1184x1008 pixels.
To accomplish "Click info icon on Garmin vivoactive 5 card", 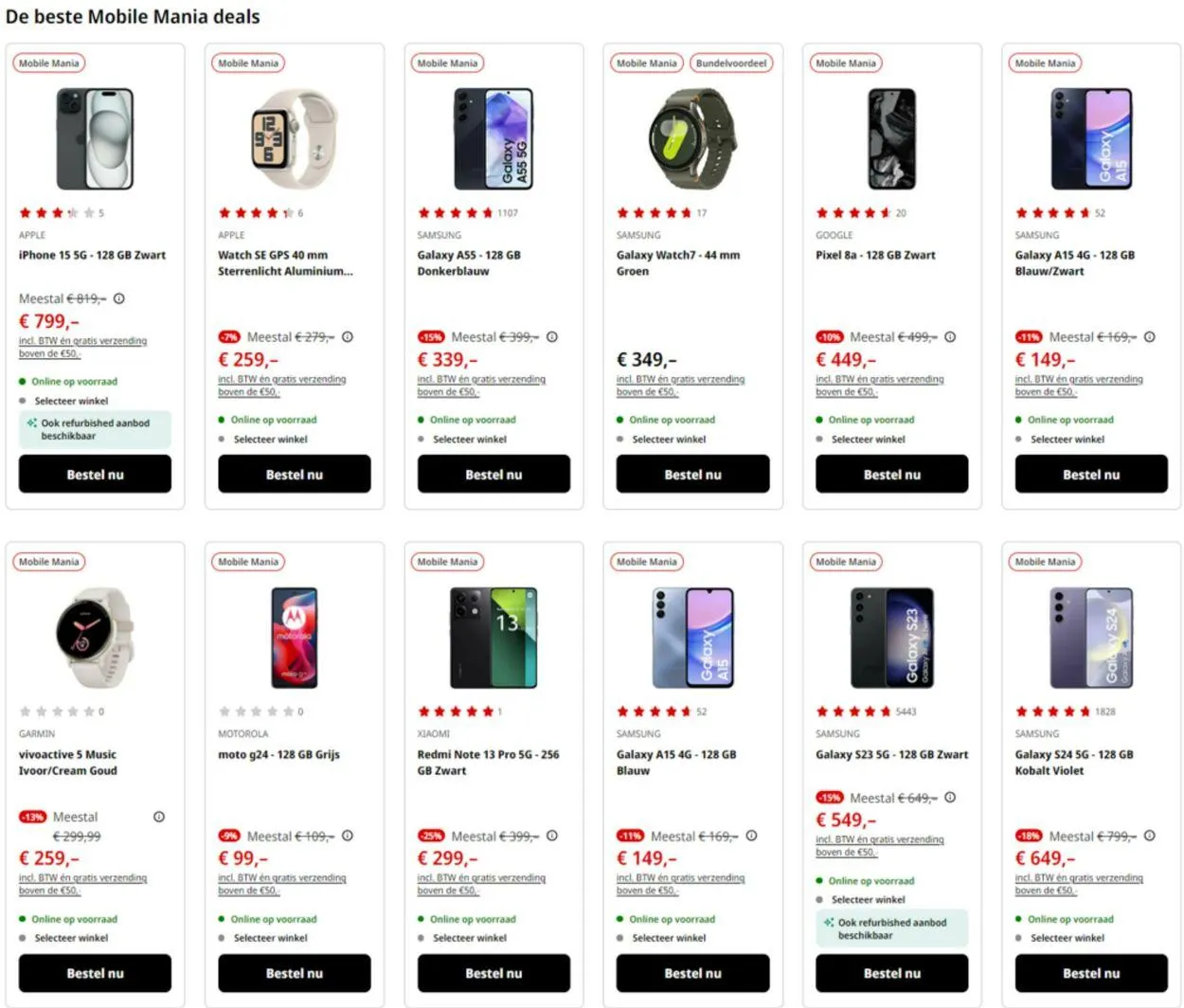I will pyautogui.click(x=159, y=817).
